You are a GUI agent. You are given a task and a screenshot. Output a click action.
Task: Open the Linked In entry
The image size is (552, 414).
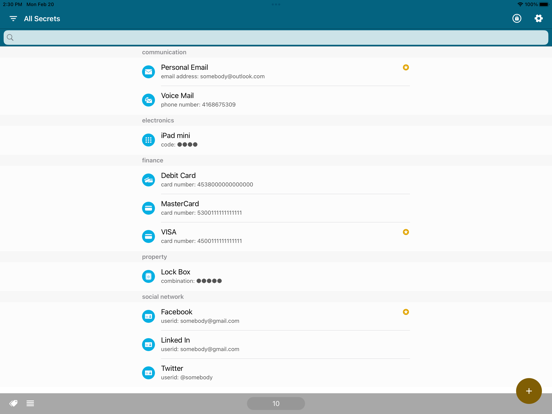point(276,344)
